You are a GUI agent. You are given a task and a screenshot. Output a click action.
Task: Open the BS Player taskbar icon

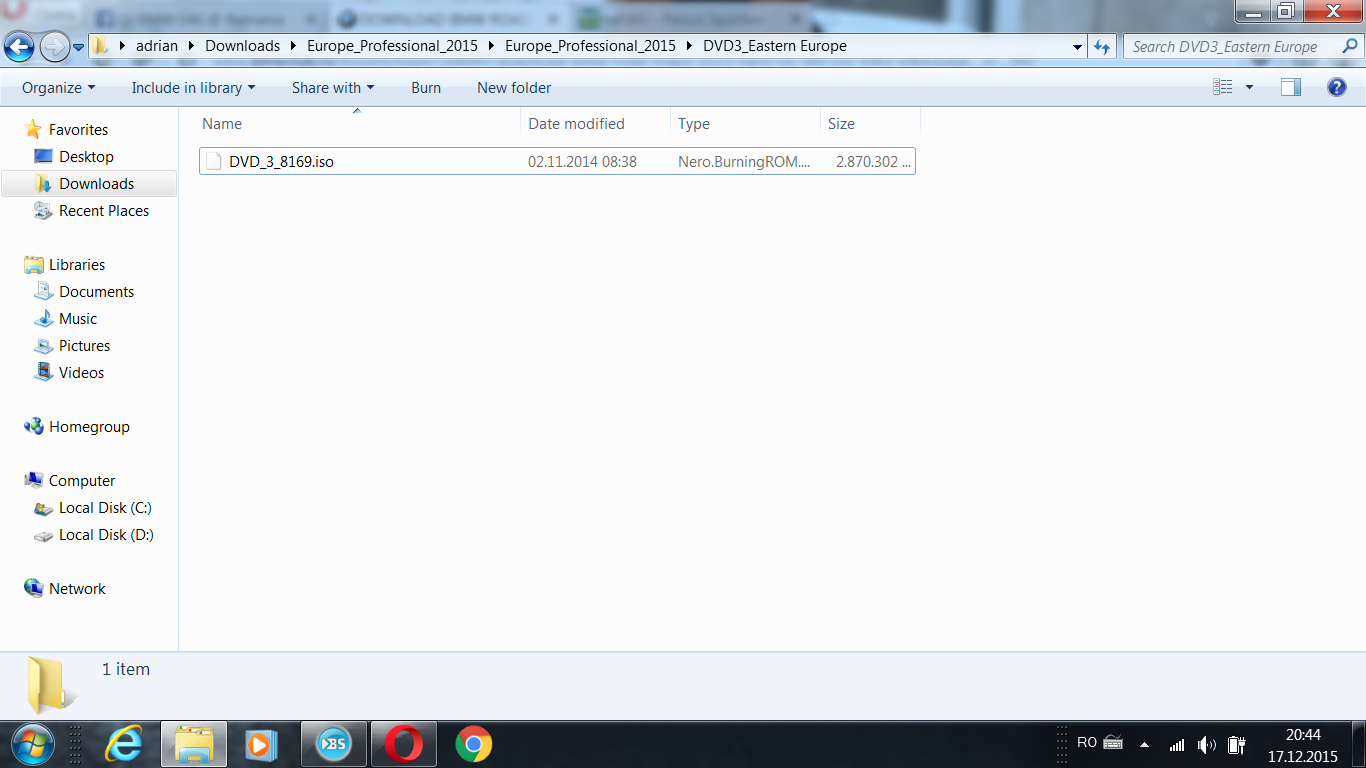coord(333,744)
